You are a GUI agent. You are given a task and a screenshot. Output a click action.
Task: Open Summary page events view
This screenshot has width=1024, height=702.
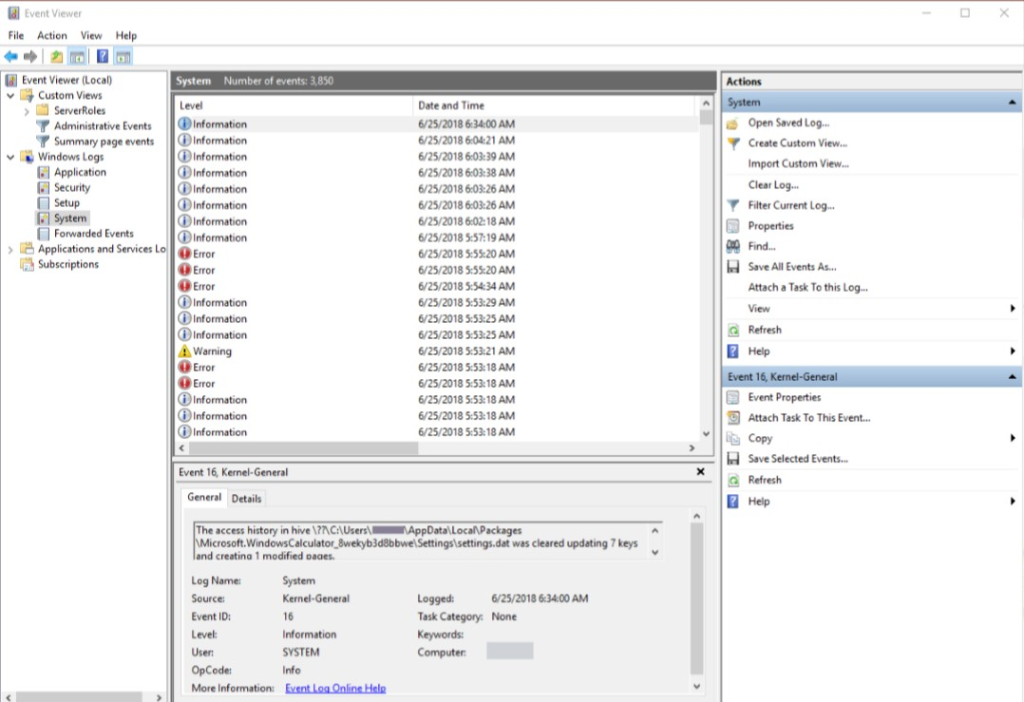(104, 142)
